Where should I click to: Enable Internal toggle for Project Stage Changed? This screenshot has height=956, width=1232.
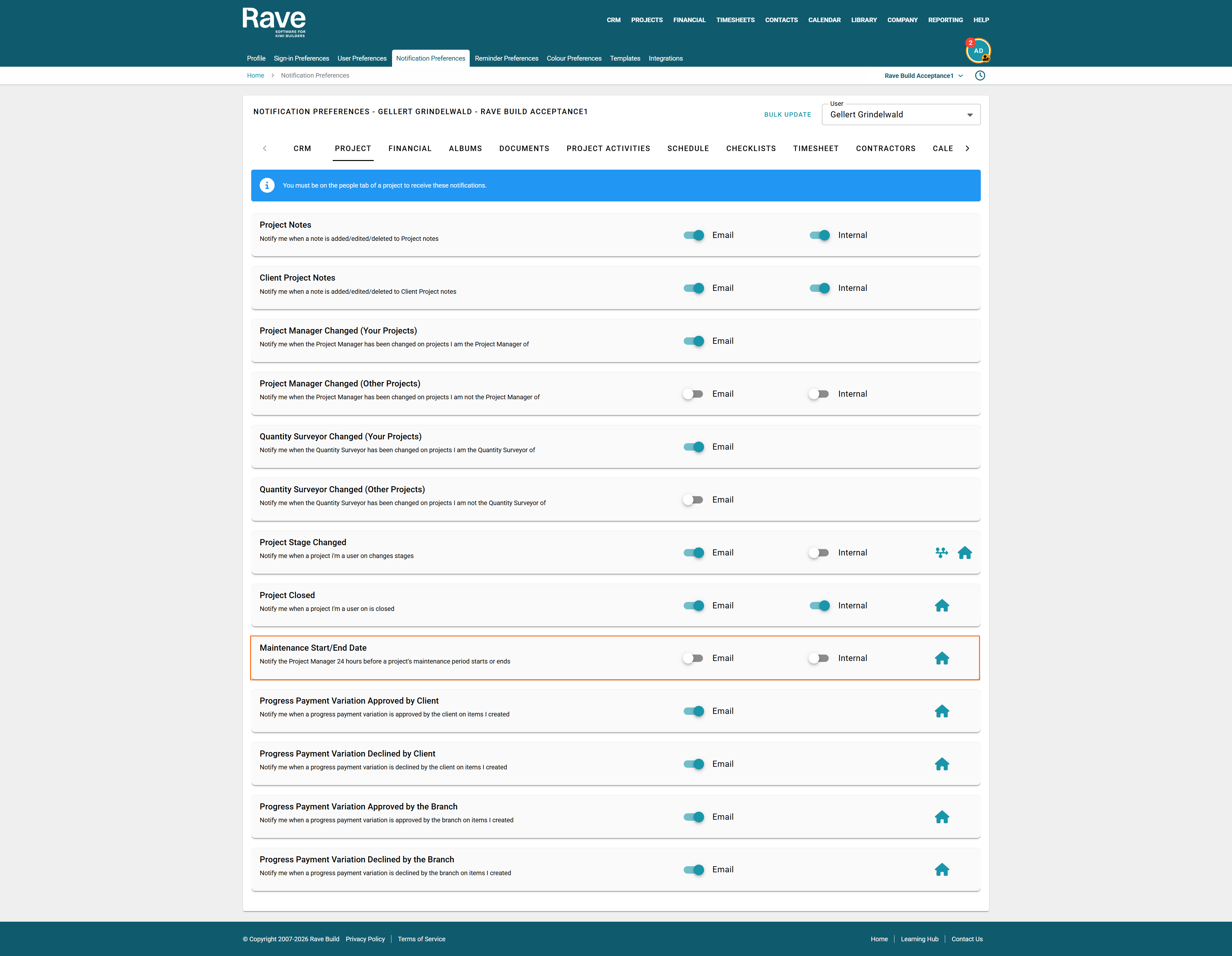click(x=818, y=553)
